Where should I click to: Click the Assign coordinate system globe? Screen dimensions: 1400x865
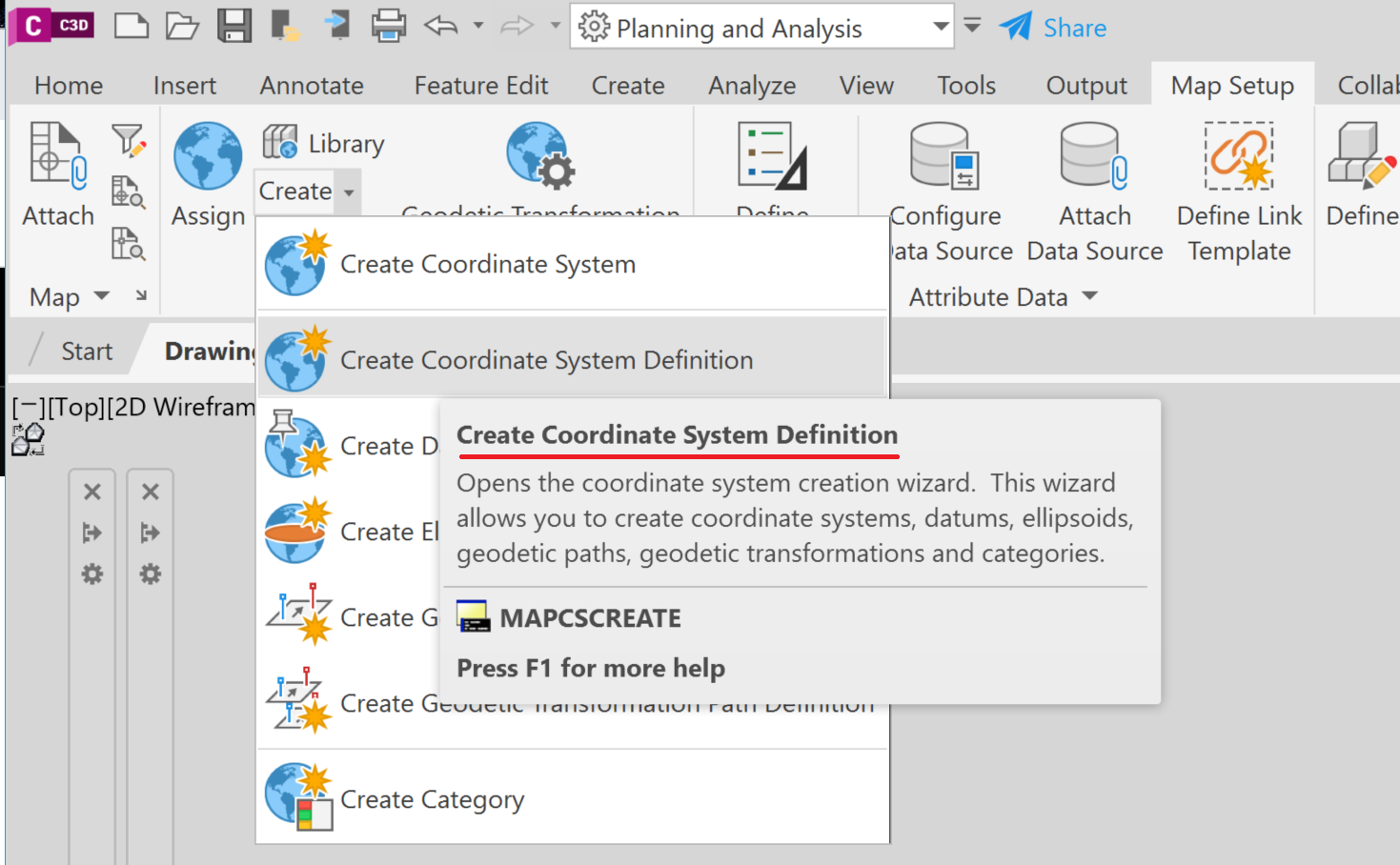(x=208, y=155)
